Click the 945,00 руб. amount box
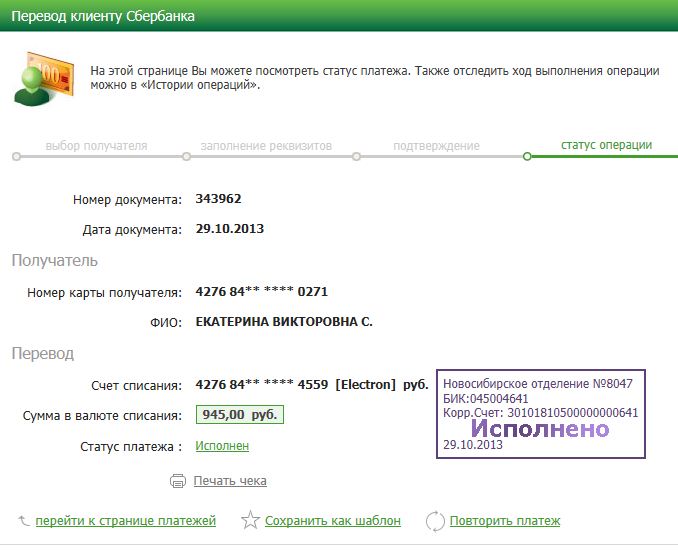 tap(240, 415)
